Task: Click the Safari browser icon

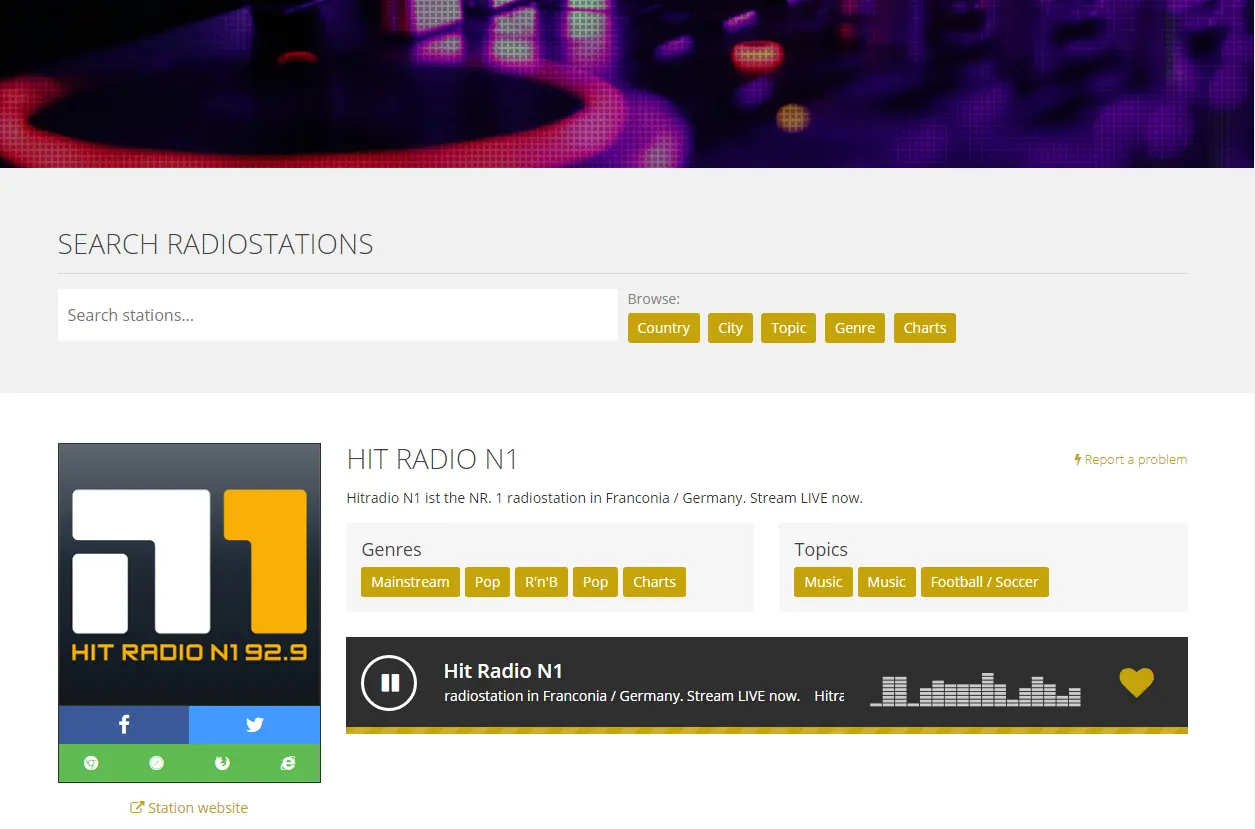Action: (x=157, y=763)
